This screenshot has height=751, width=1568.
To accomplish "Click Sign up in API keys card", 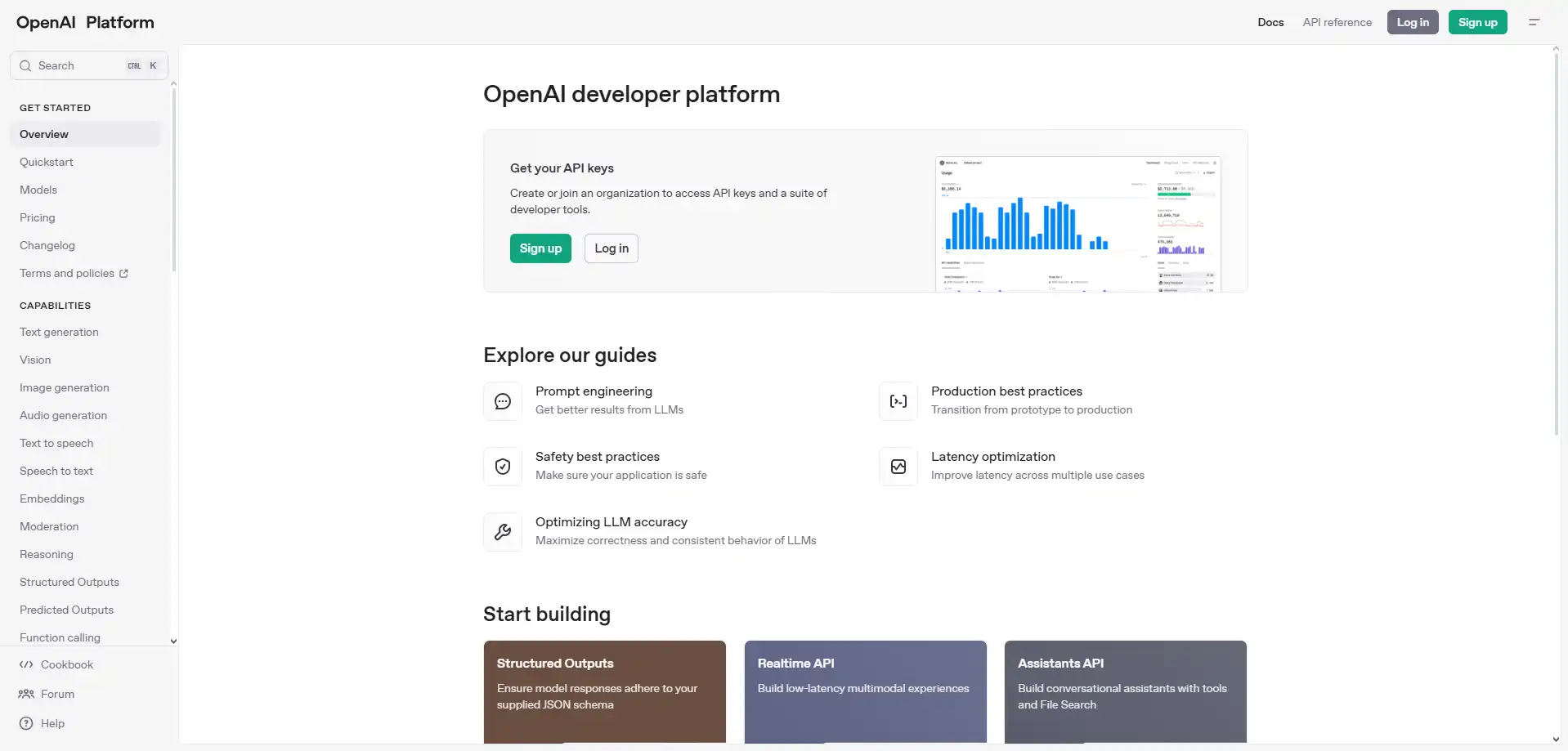I will click(x=540, y=248).
